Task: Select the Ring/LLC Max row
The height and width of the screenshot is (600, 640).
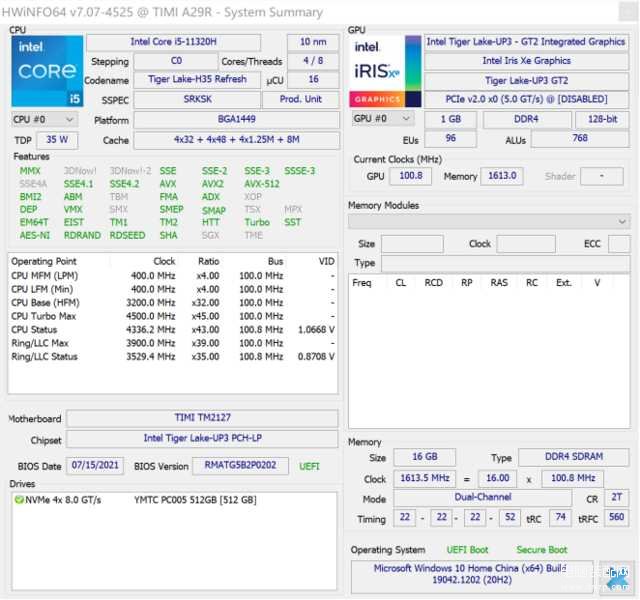Action: [x=173, y=343]
